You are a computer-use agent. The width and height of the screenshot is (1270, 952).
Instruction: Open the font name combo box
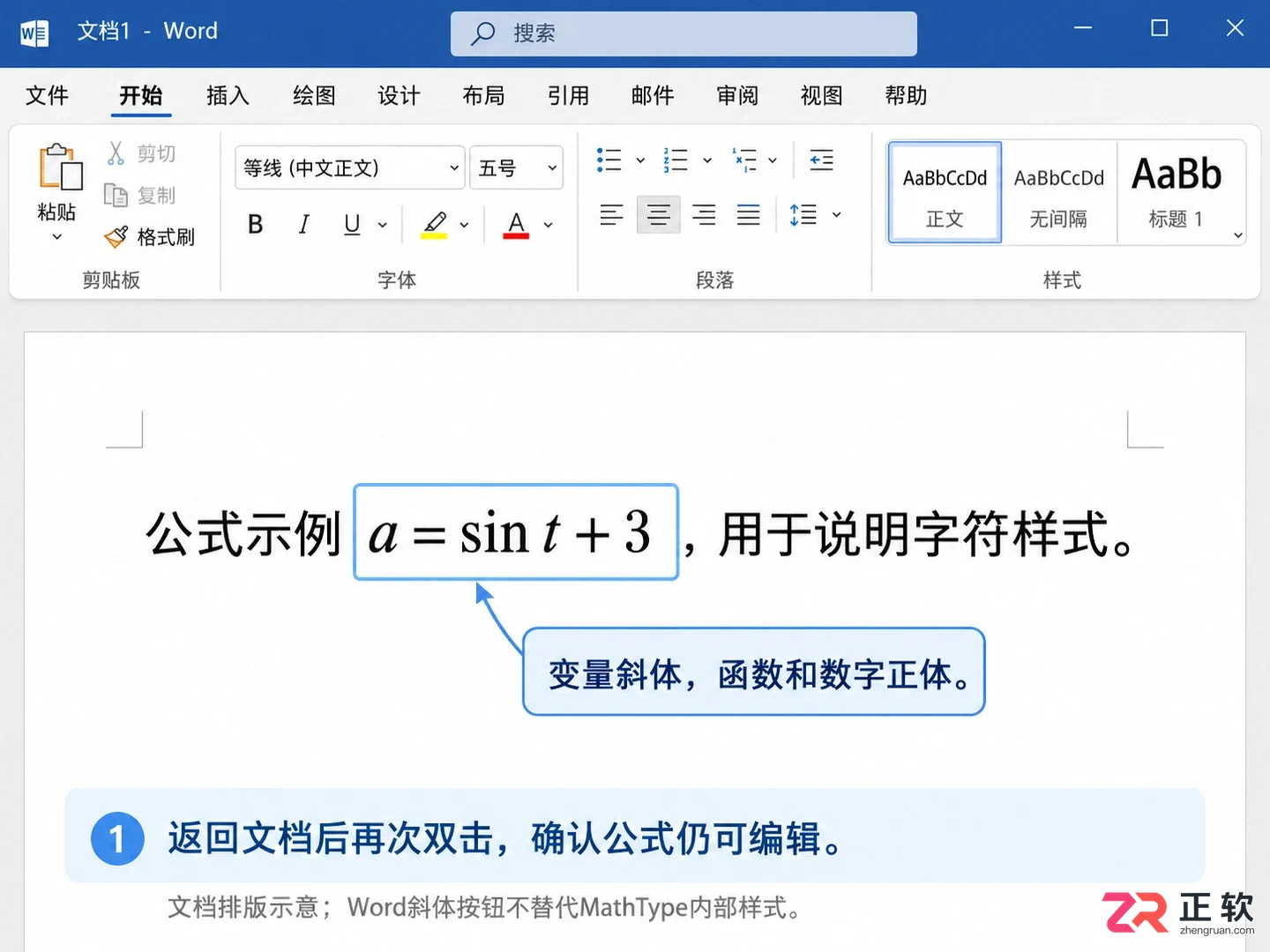349,167
